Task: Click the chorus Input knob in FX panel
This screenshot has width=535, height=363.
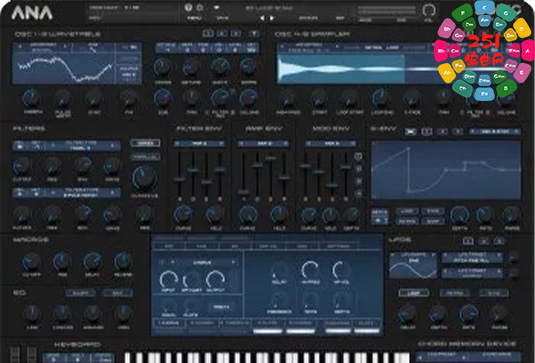Action: click(169, 280)
